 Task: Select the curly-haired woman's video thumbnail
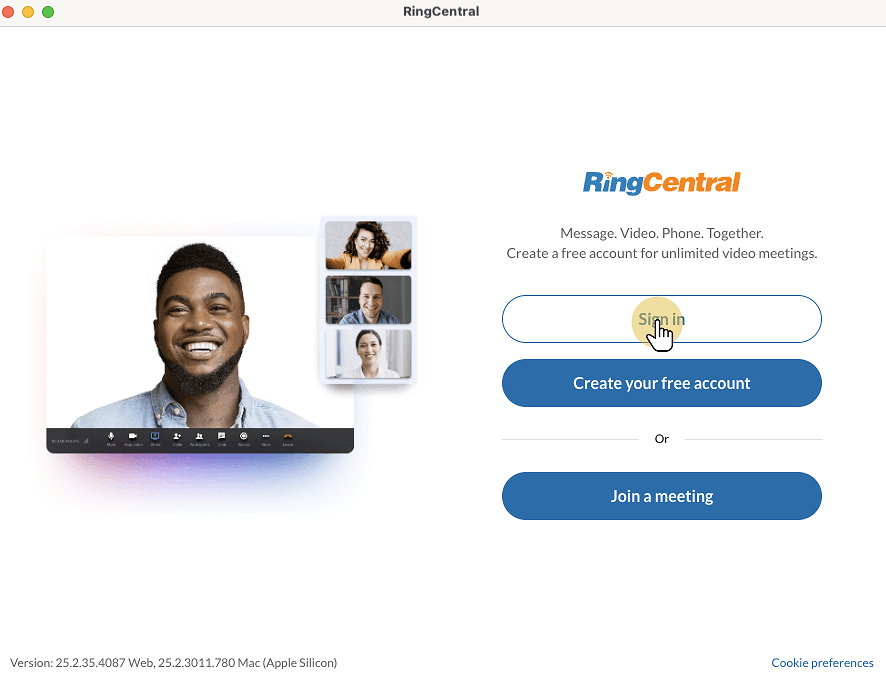coord(368,245)
